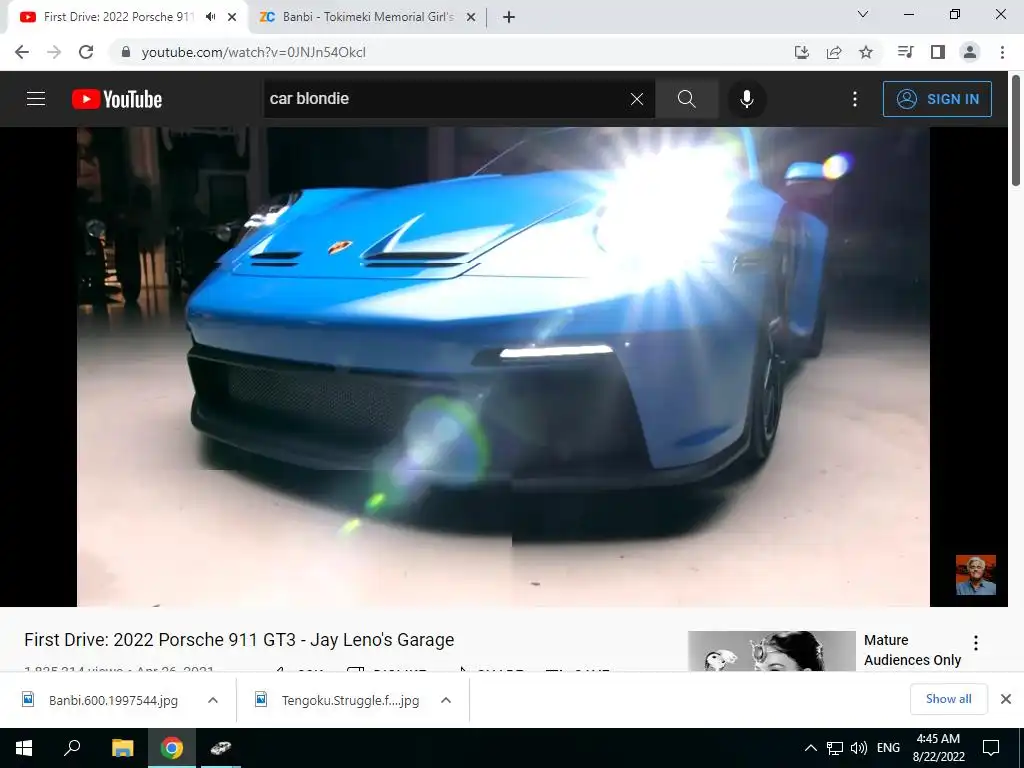Click the address bar URL
1024x768 pixels.
coord(253,52)
